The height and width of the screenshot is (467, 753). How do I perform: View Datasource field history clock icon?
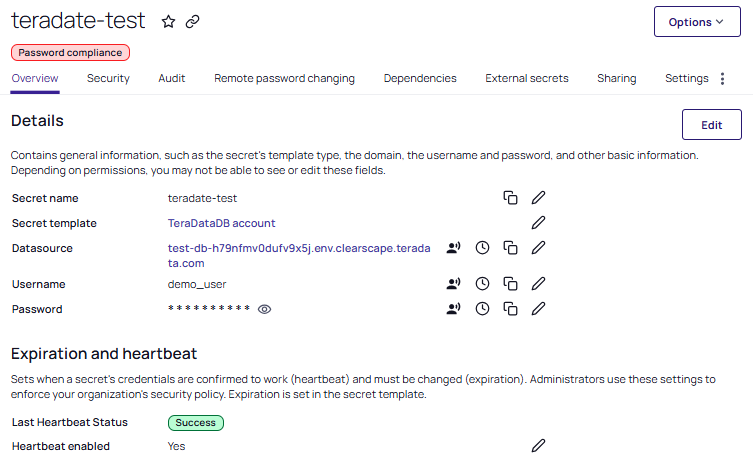click(x=482, y=248)
